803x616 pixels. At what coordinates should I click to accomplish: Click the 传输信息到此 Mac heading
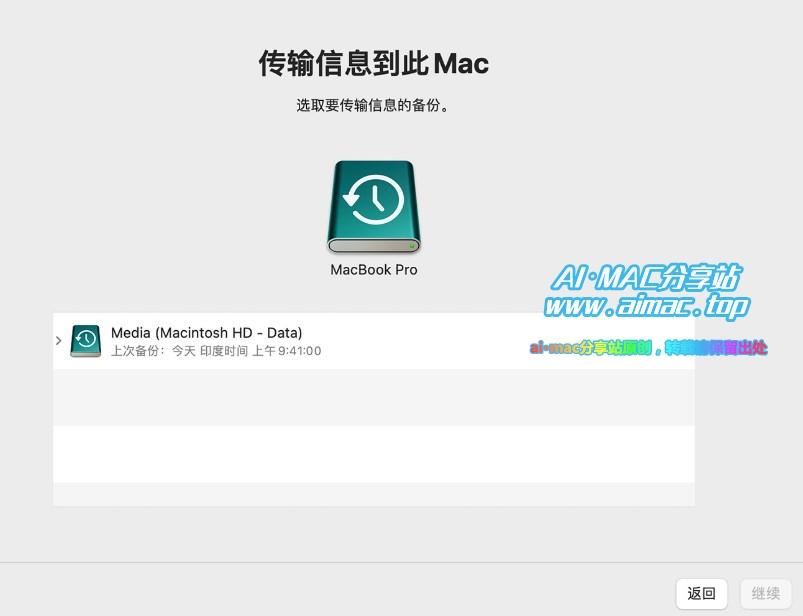click(374, 63)
